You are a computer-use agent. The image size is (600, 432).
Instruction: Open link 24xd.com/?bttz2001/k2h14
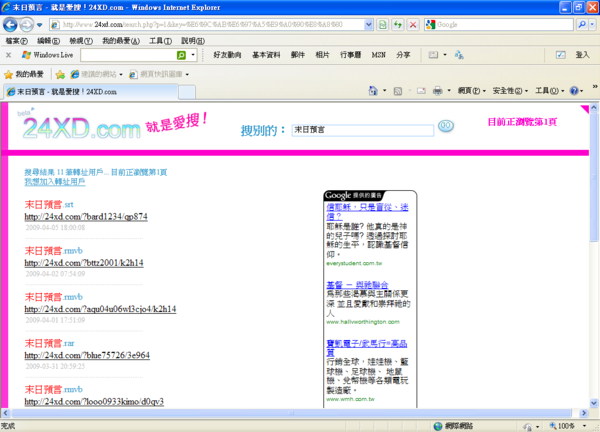tap(84, 263)
